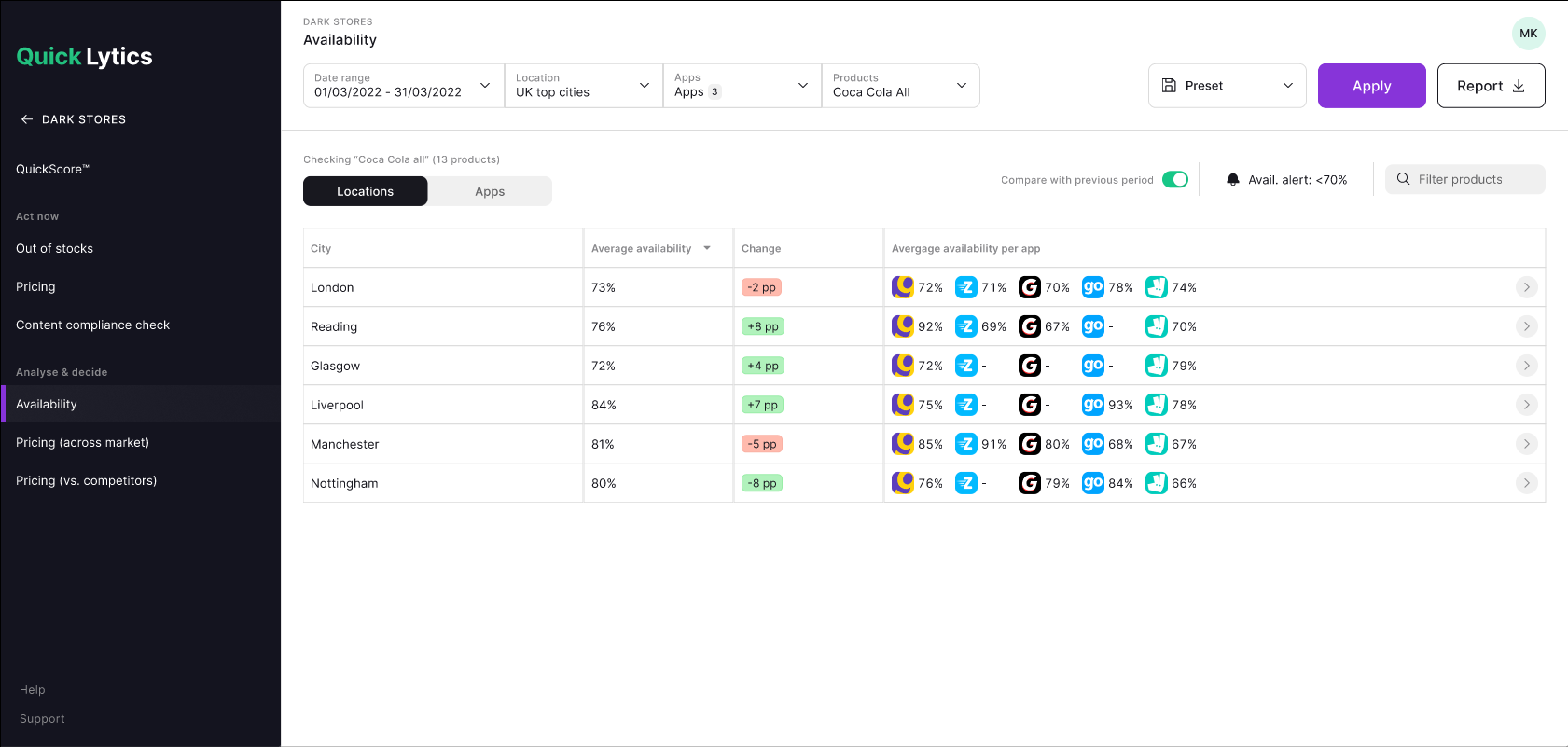The height and width of the screenshot is (747, 1568).
Task: Click the bell icon for availability alert
Action: (x=1233, y=180)
